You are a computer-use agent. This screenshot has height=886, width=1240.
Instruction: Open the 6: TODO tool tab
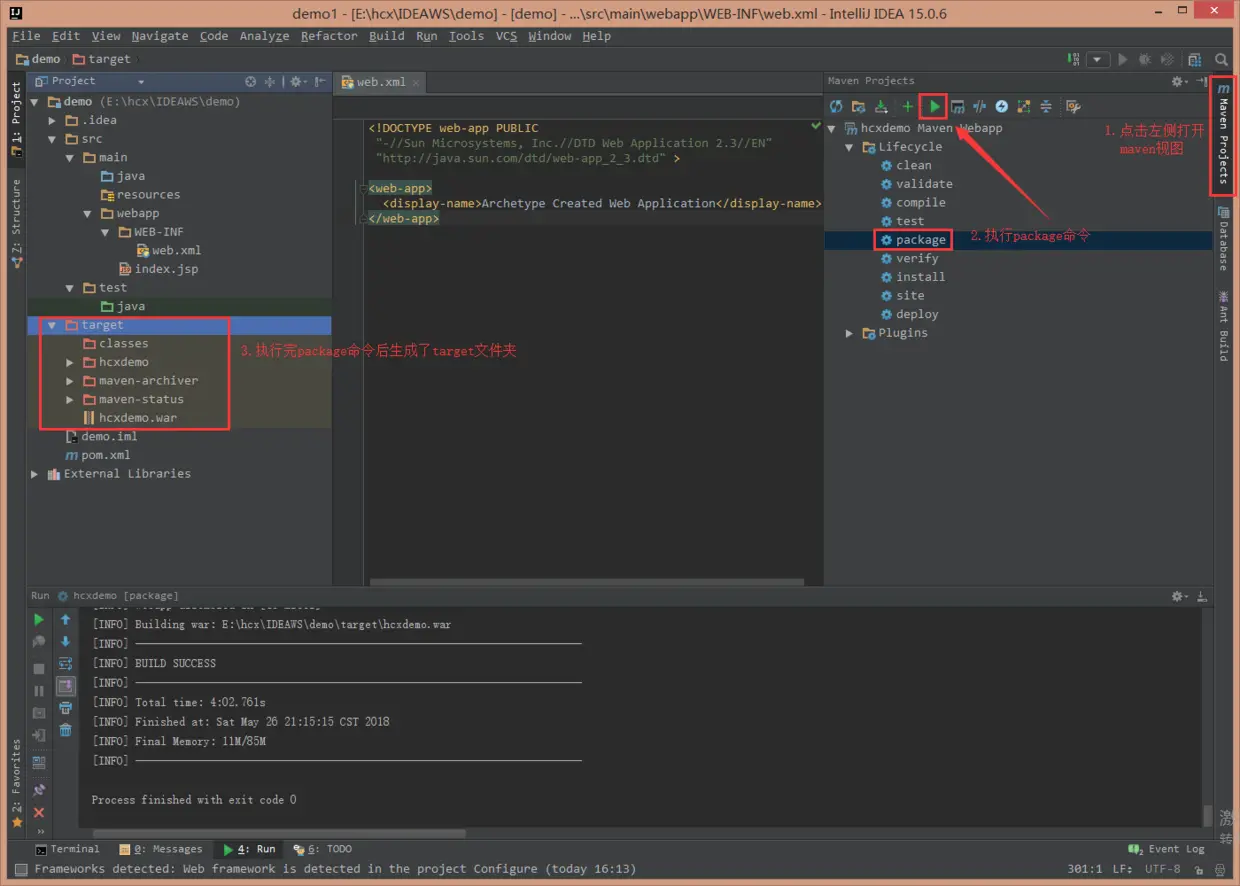pos(323,849)
